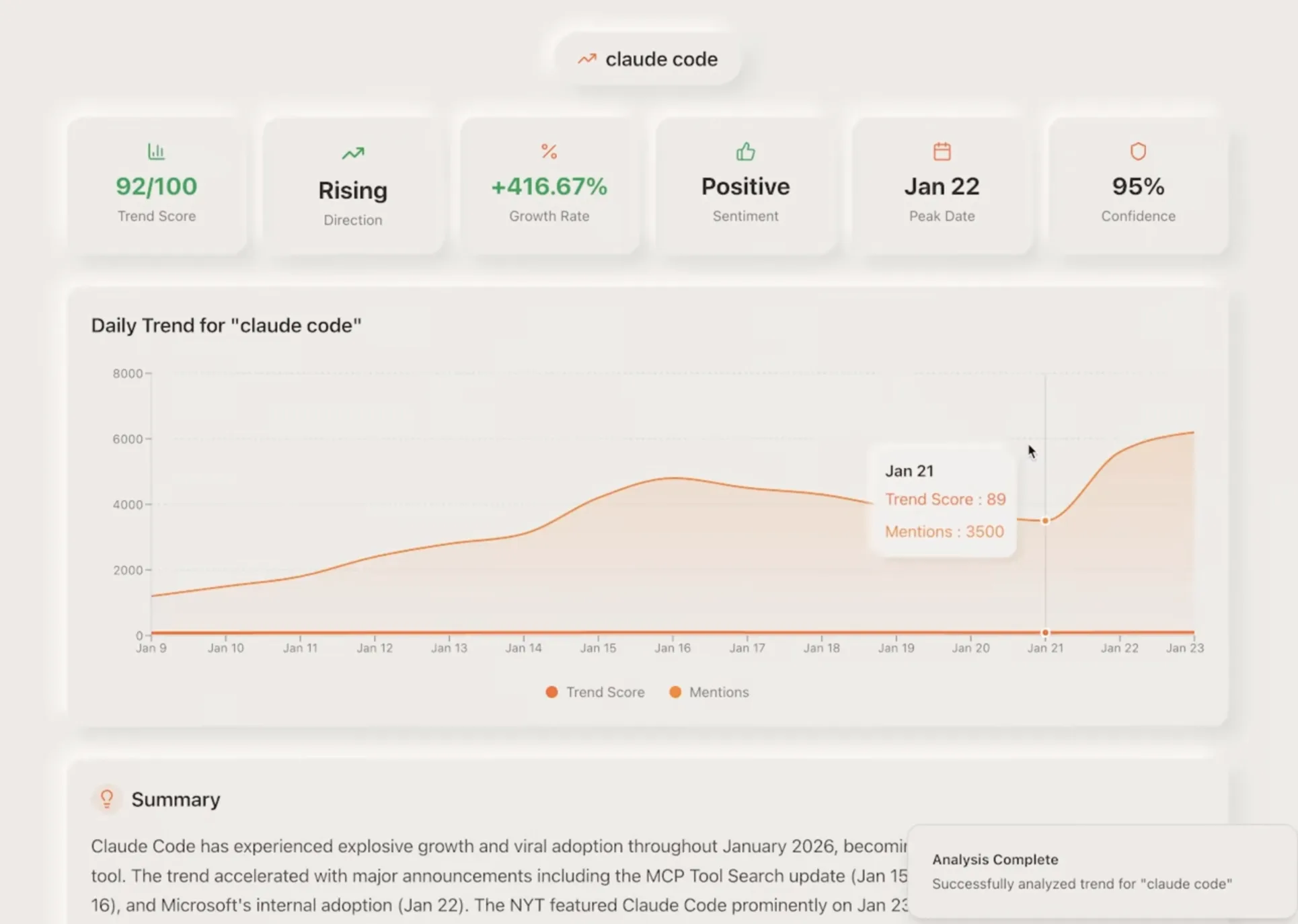Click the calendar icon above Peak Date

coord(942,151)
